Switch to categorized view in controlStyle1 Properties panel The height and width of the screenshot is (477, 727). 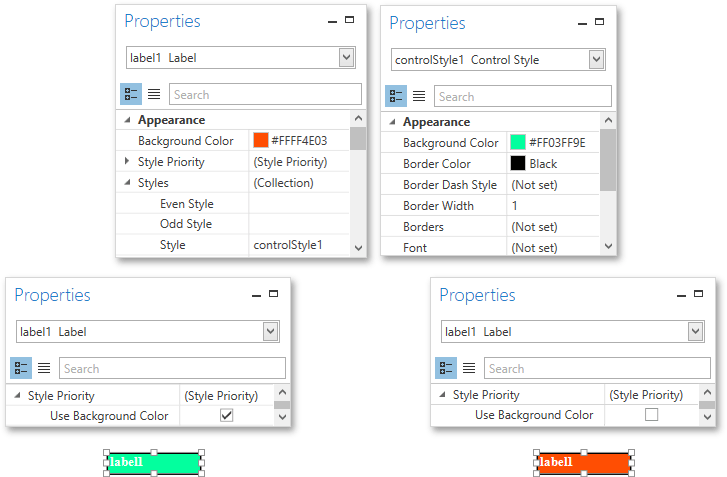click(396, 96)
